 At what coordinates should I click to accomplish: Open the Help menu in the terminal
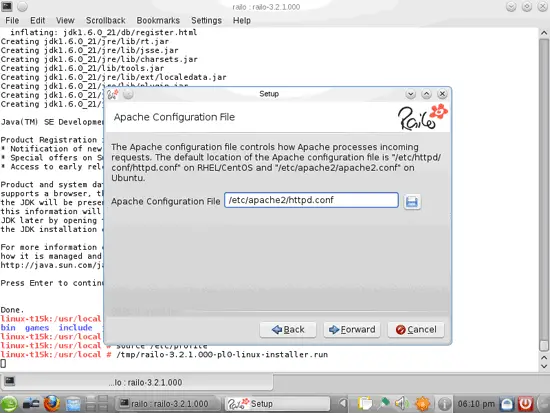click(x=242, y=21)
